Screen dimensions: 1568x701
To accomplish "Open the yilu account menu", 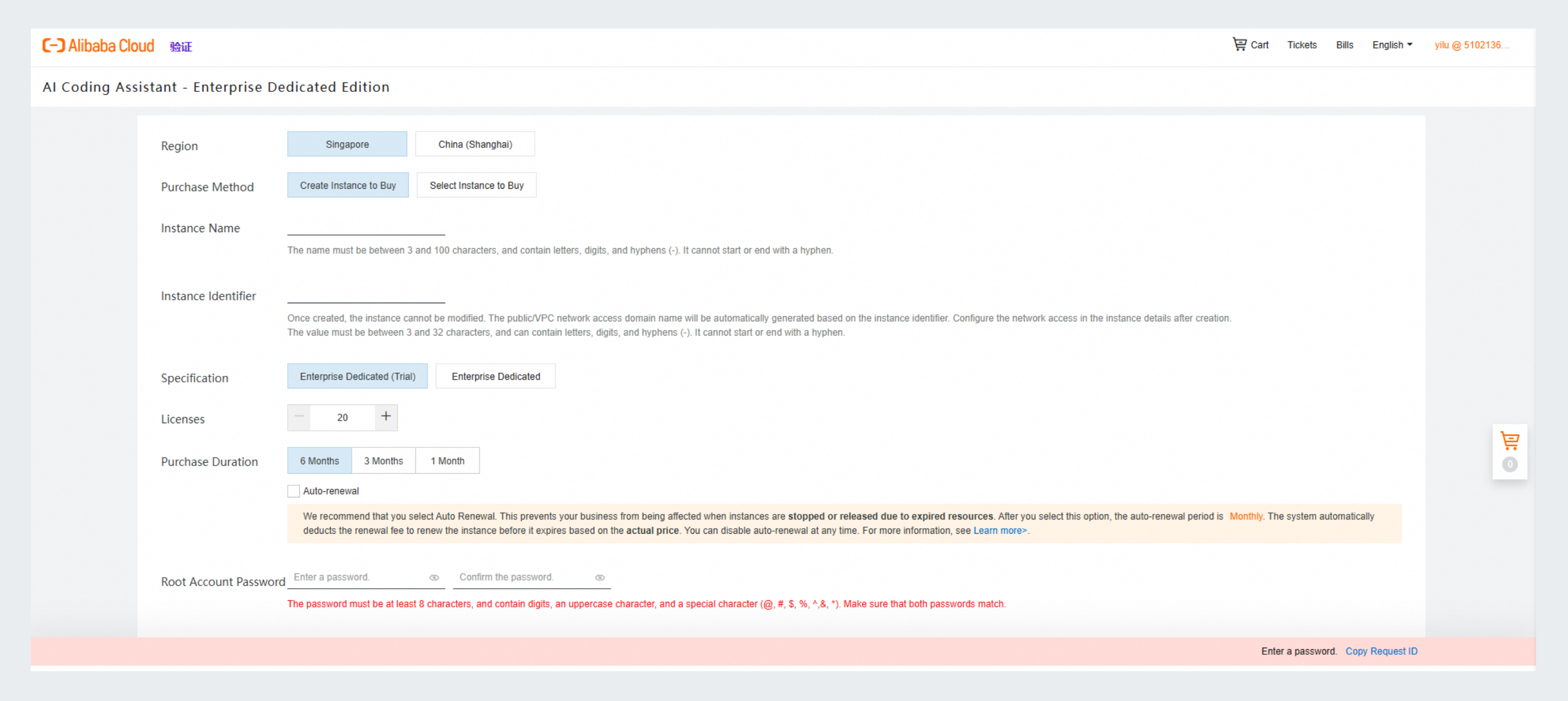I will coord(1471,45).
